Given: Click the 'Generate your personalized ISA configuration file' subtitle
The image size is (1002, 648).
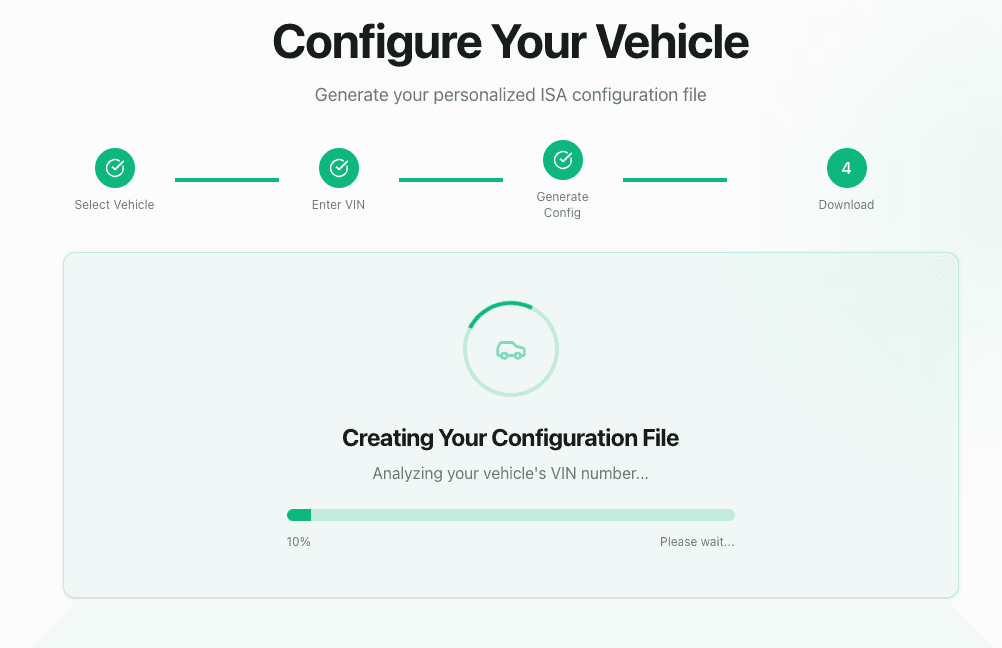Looking at the screenshot, I should [x=511, y=95].
